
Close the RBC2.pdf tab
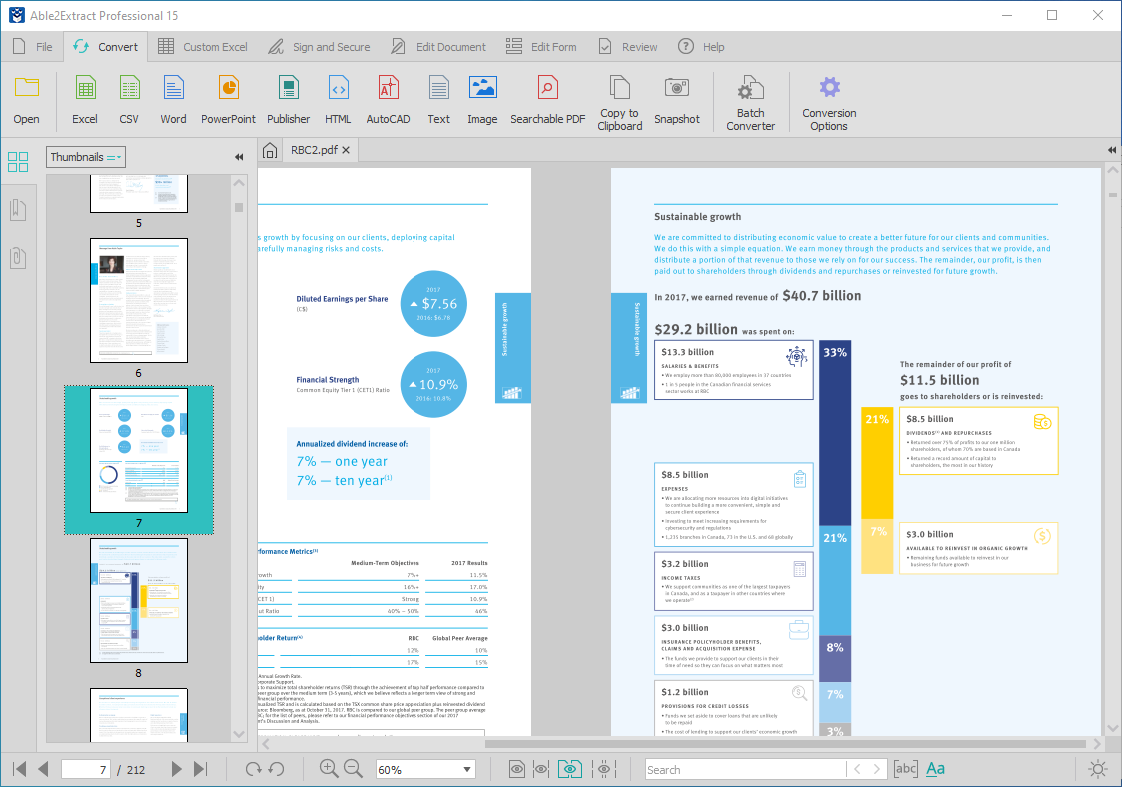pos(346,150)
